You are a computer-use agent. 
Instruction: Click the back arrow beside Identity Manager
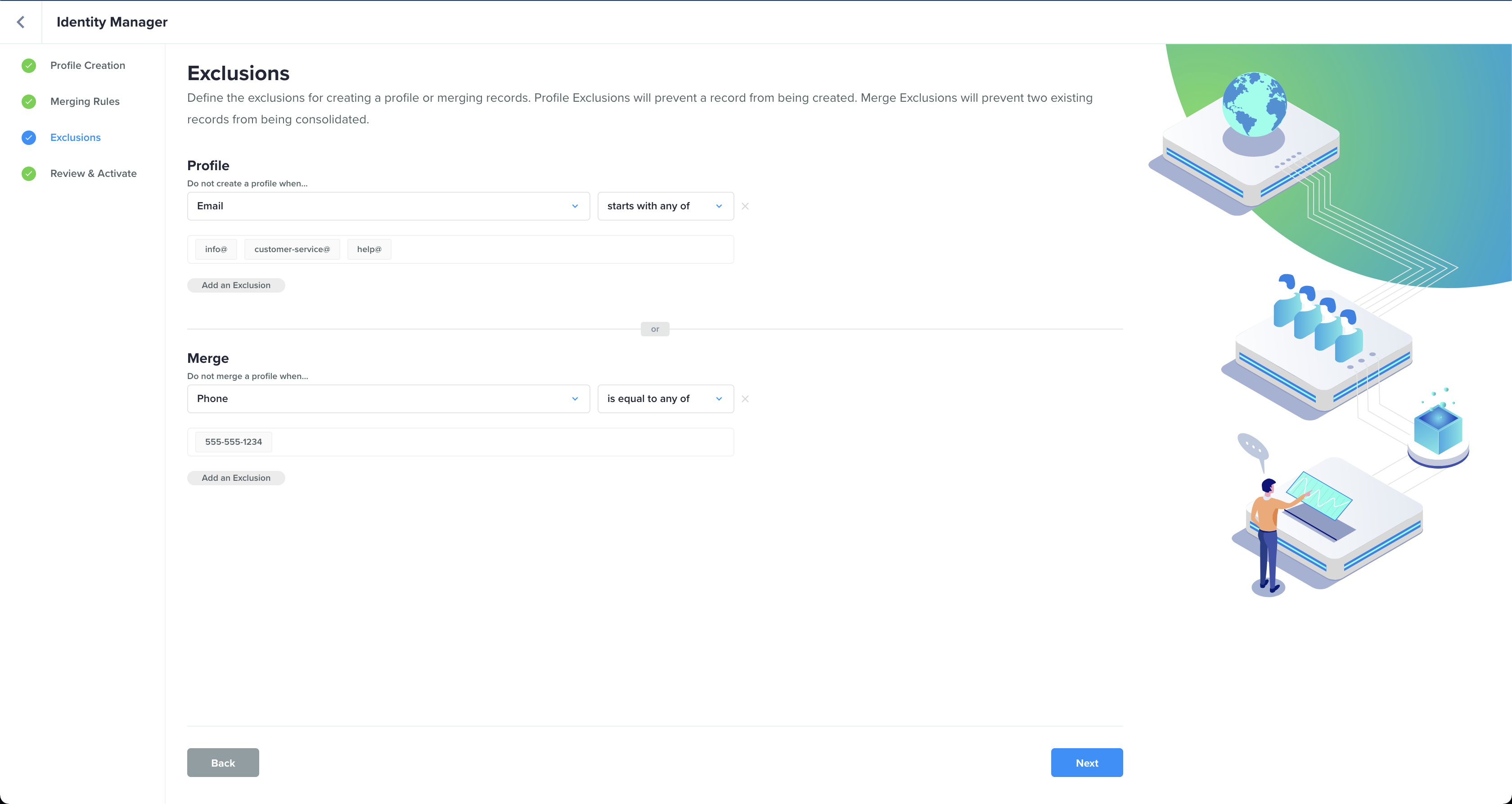point(21,22)
